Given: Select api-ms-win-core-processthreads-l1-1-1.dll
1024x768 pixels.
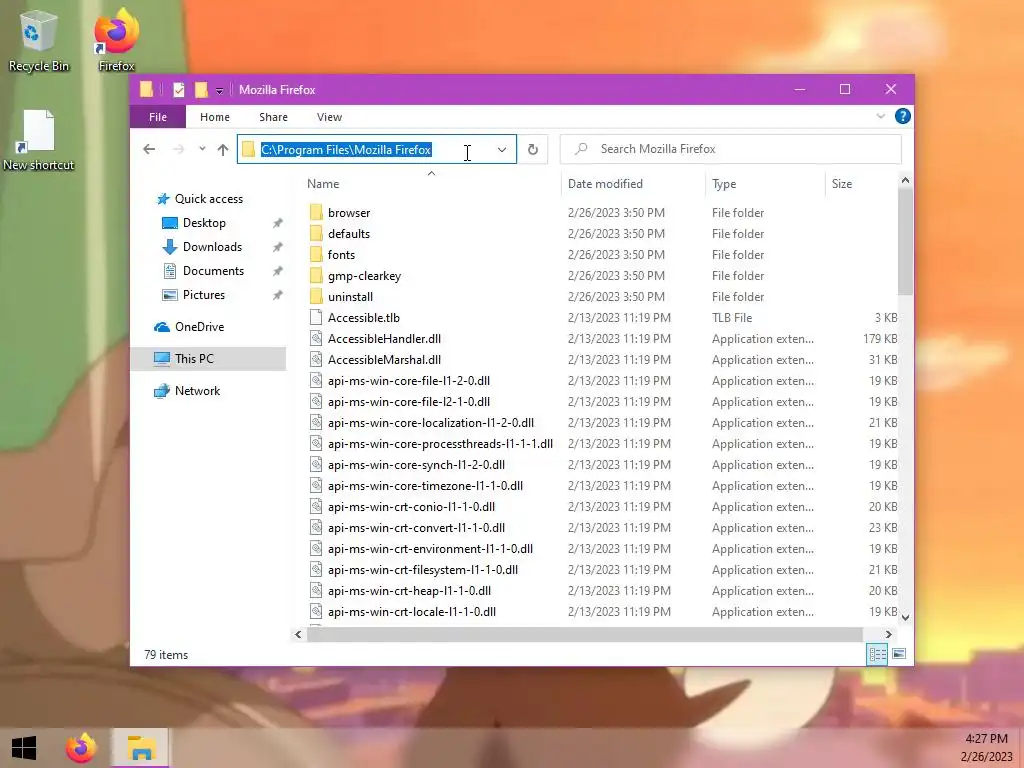Looking at the screenshot, I should pos(440,443).
